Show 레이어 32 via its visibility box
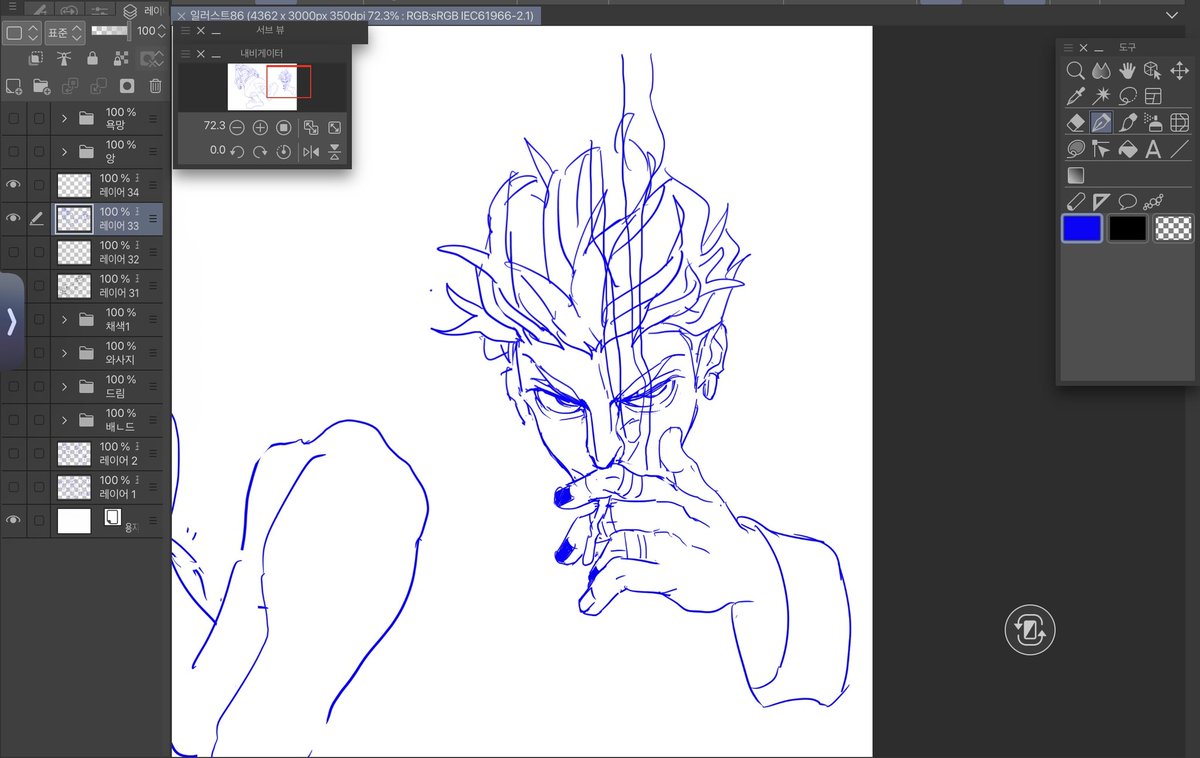Screen dimensions: 1200x758 click(13, 252)
